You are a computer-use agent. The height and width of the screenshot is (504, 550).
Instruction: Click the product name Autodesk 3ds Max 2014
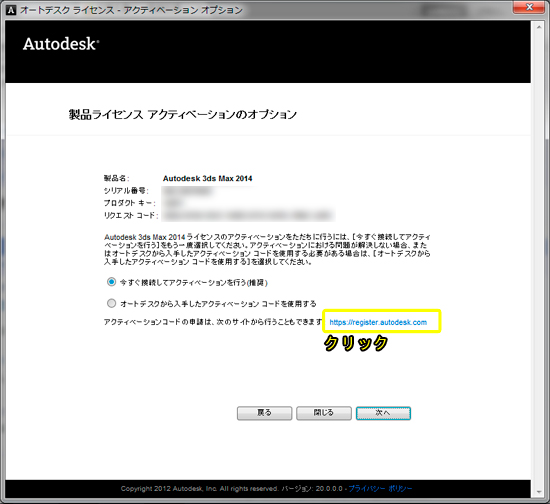point(207,178)
